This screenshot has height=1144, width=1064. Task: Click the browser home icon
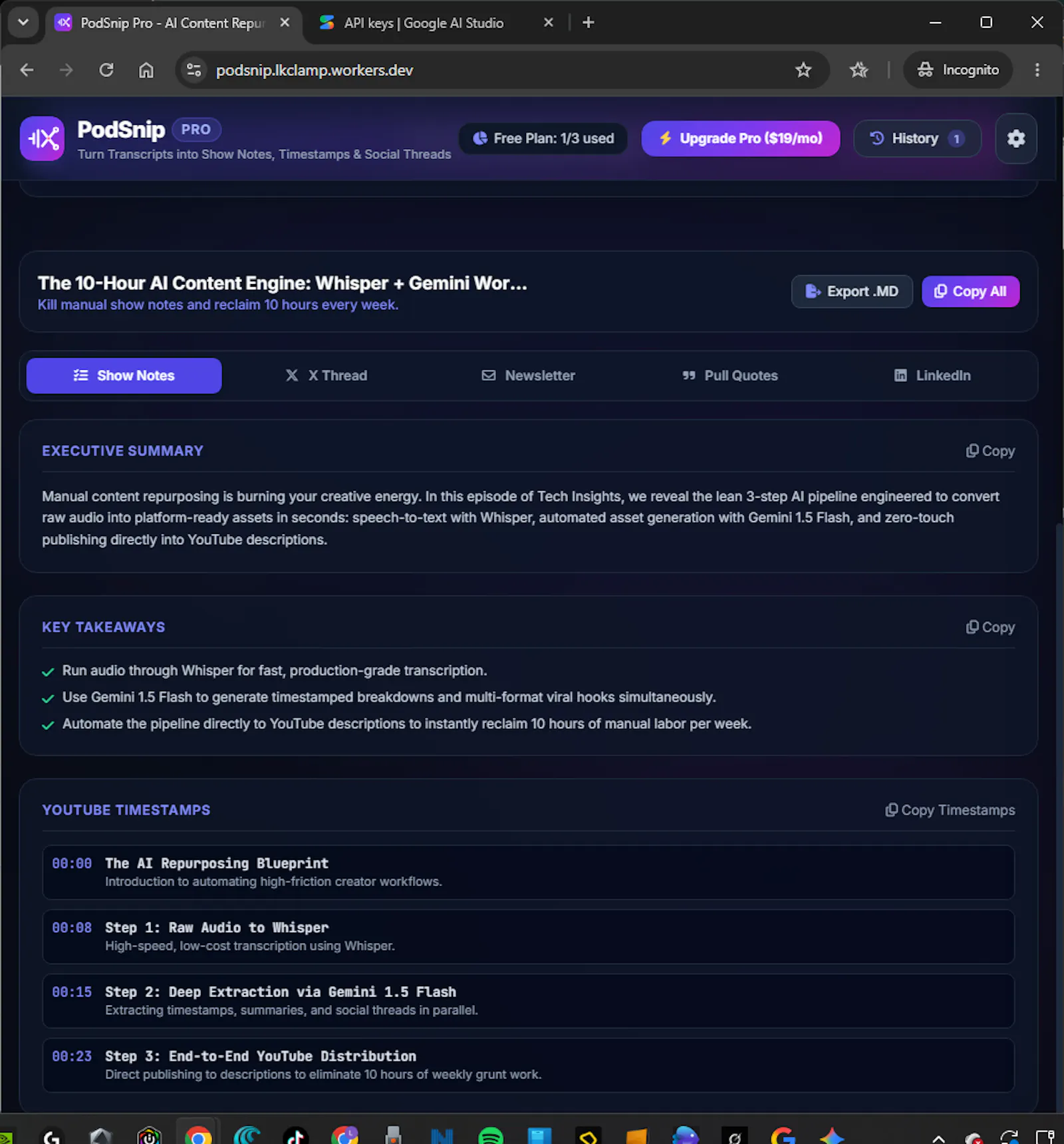pyautogui.click(x=146, y=70)
